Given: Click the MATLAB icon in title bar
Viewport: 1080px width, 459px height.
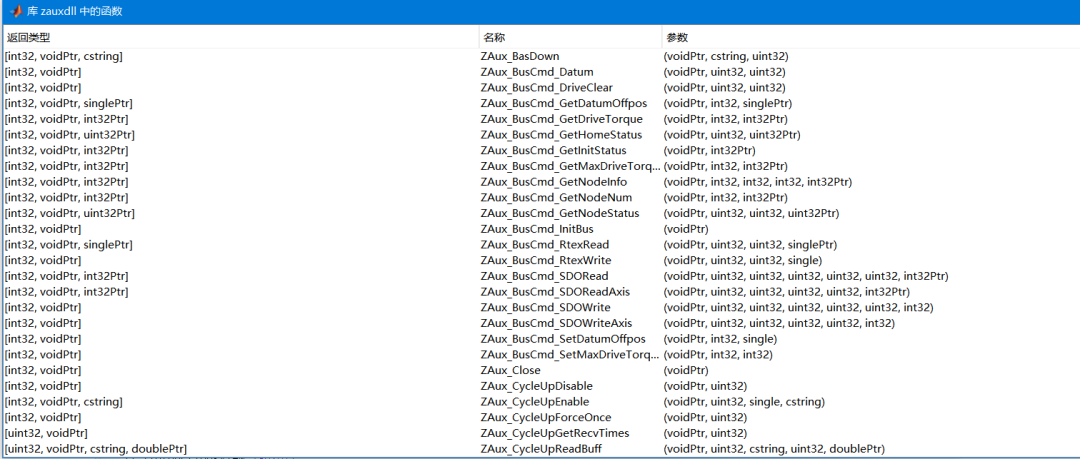Looking at the screenshot, I should point(15,12).
